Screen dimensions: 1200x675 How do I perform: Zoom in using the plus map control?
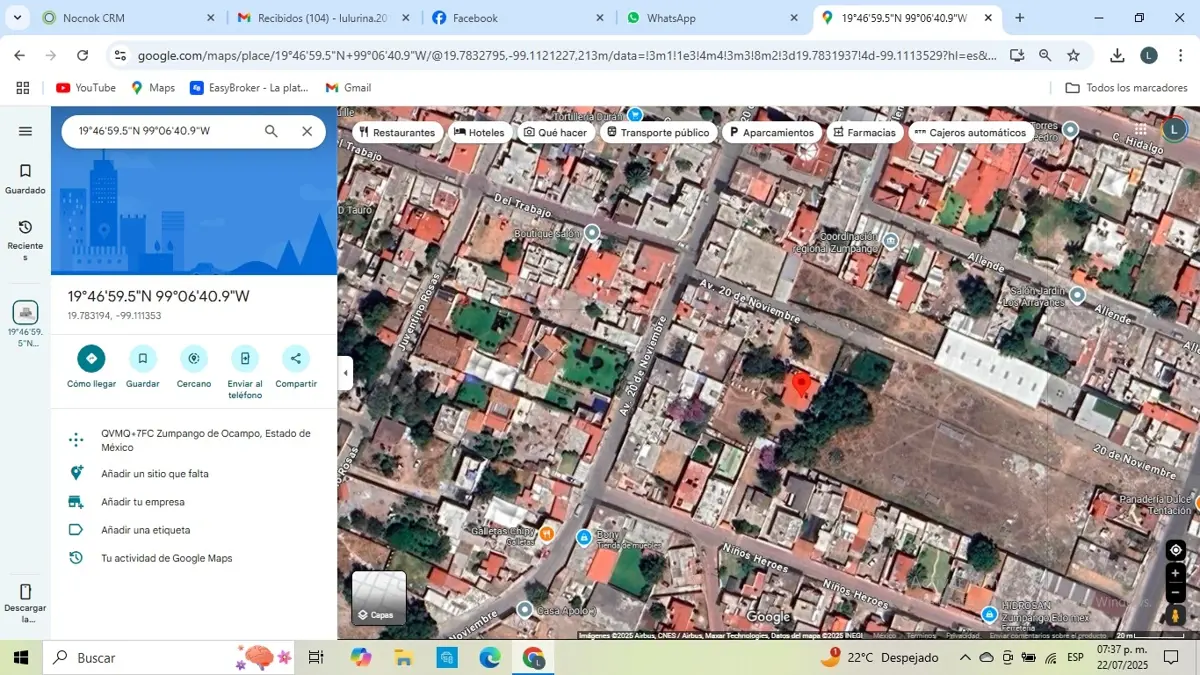(x=1176, y=573)
